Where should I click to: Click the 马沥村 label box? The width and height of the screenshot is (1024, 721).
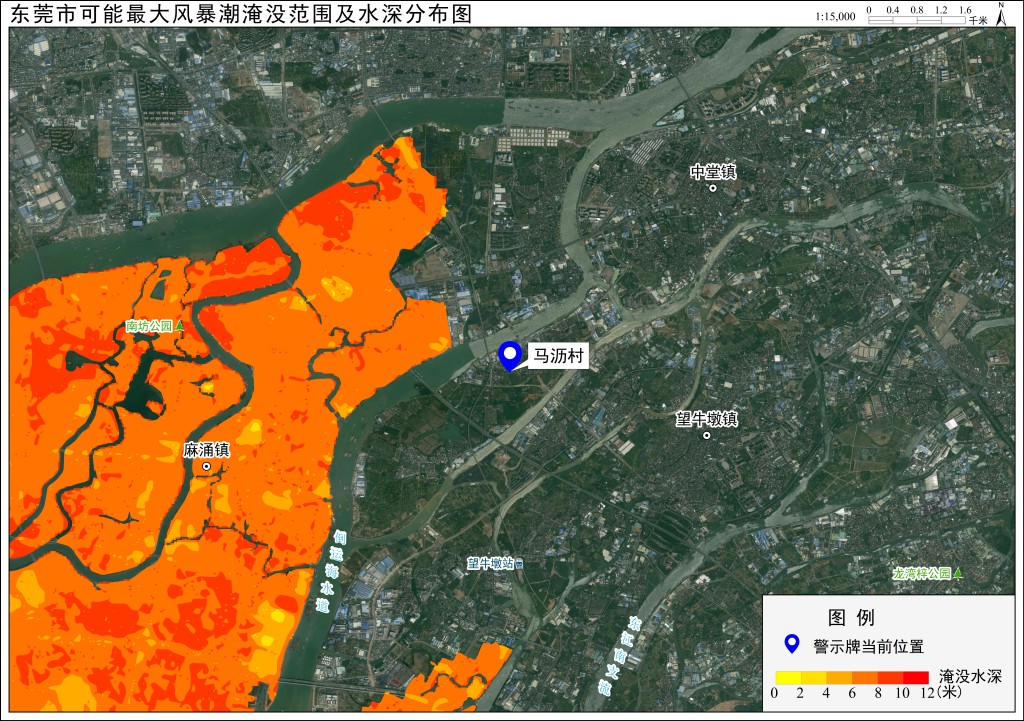tap(558, 356)
